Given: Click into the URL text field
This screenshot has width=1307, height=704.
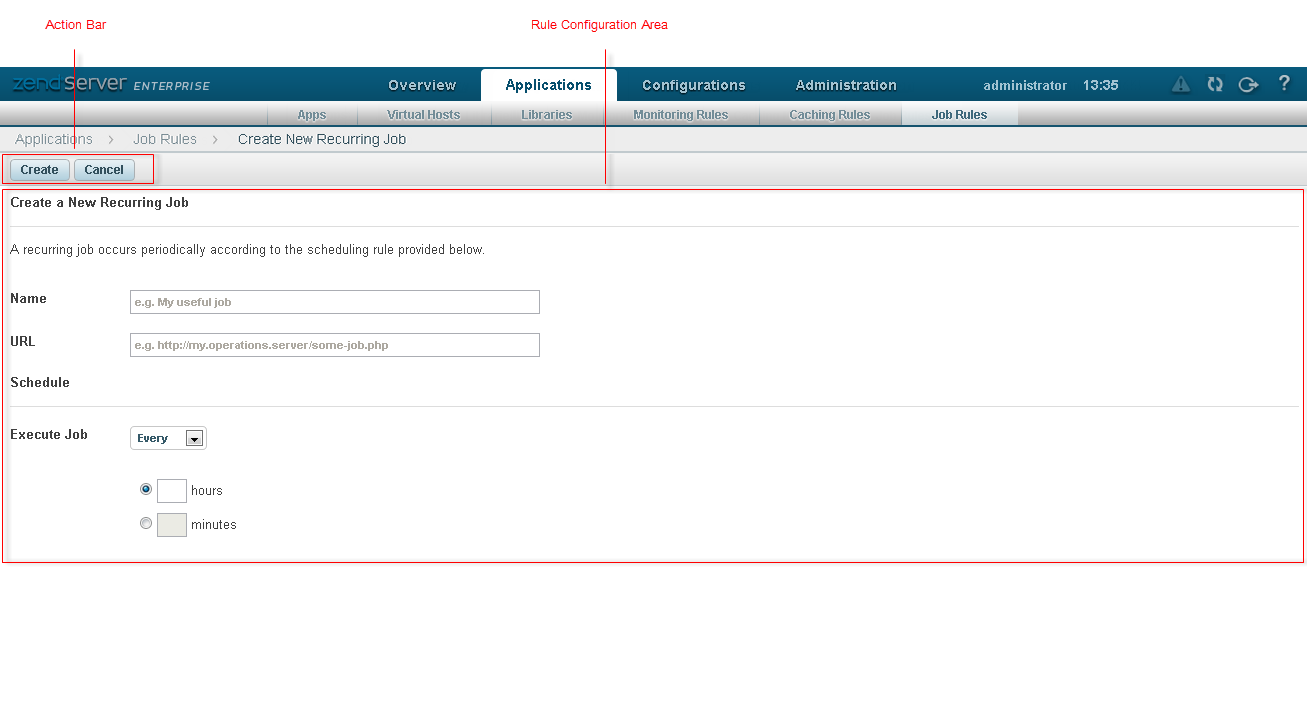Looking at the screenshot, I should click(335, 345).
